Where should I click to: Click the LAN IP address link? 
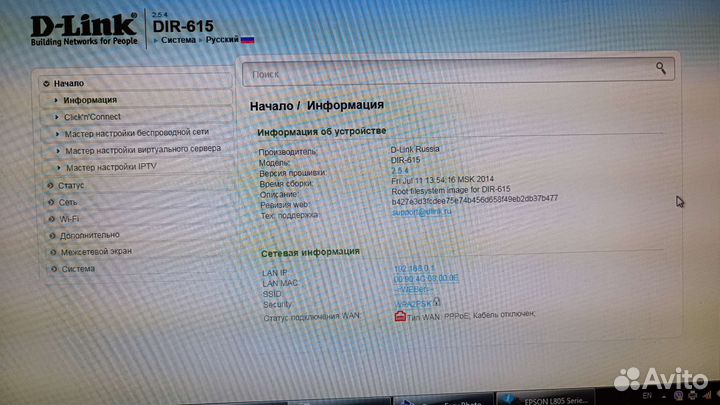pyautogui.click(x=414, y=268)
